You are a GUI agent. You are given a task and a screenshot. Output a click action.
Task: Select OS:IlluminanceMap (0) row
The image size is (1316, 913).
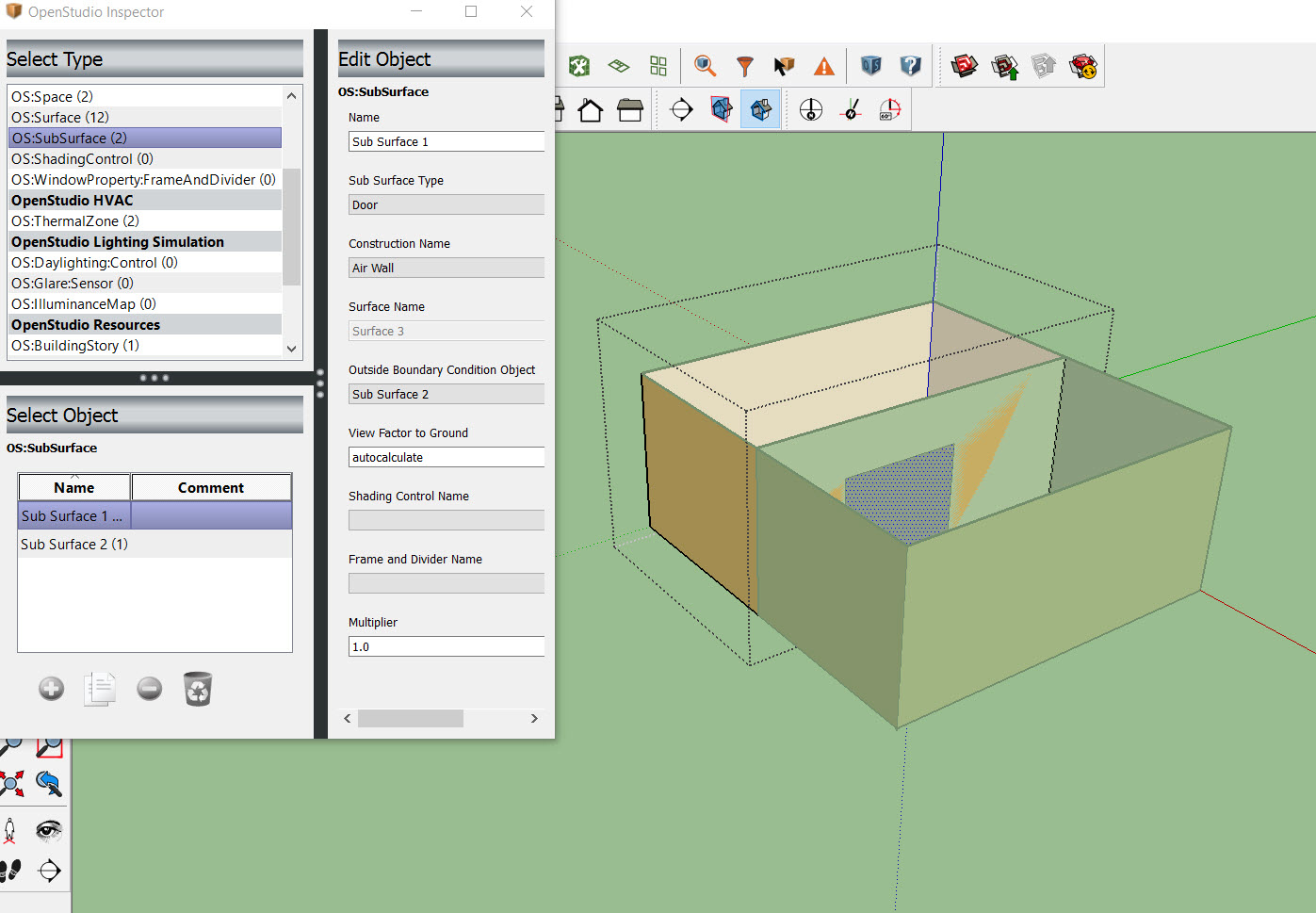(x=145, y=303)
